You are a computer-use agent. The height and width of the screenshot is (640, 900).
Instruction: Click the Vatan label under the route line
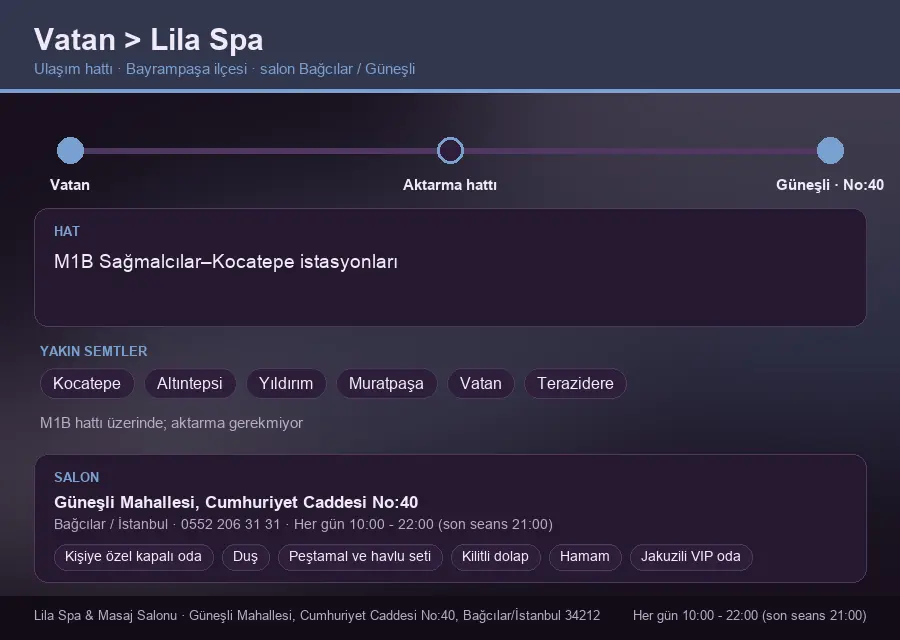70,185
